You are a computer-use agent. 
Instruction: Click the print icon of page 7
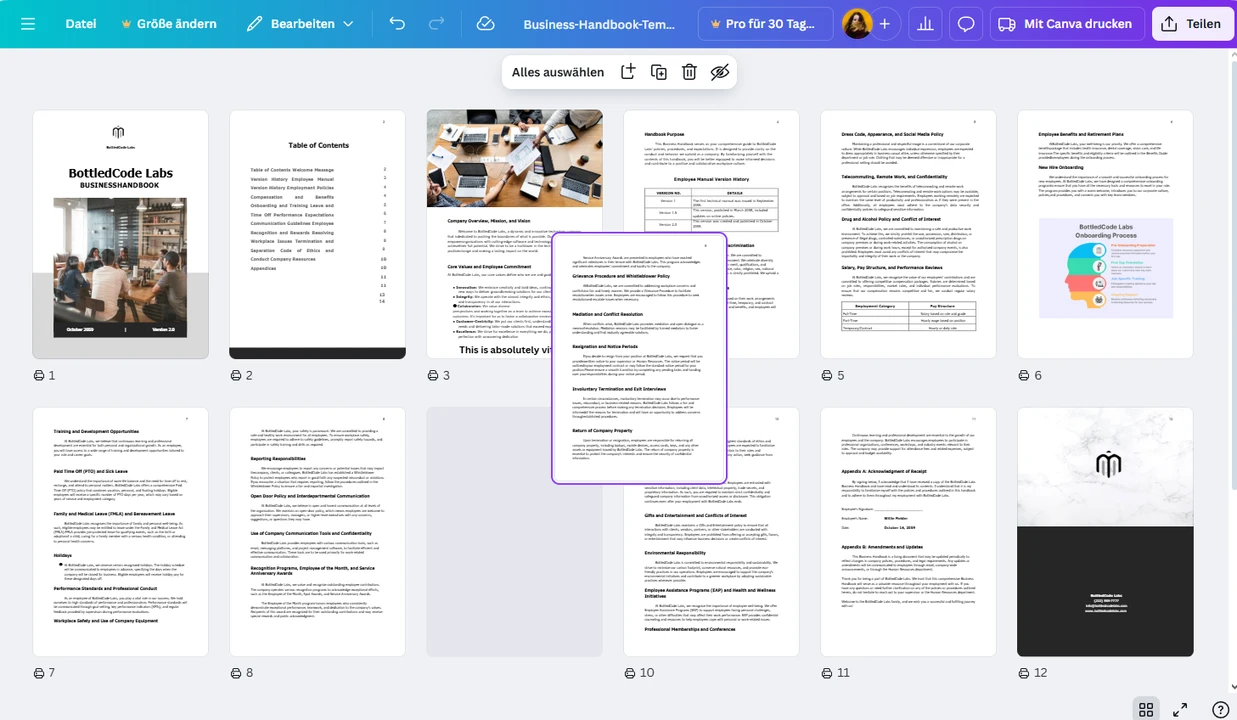(x=39, y=673)
